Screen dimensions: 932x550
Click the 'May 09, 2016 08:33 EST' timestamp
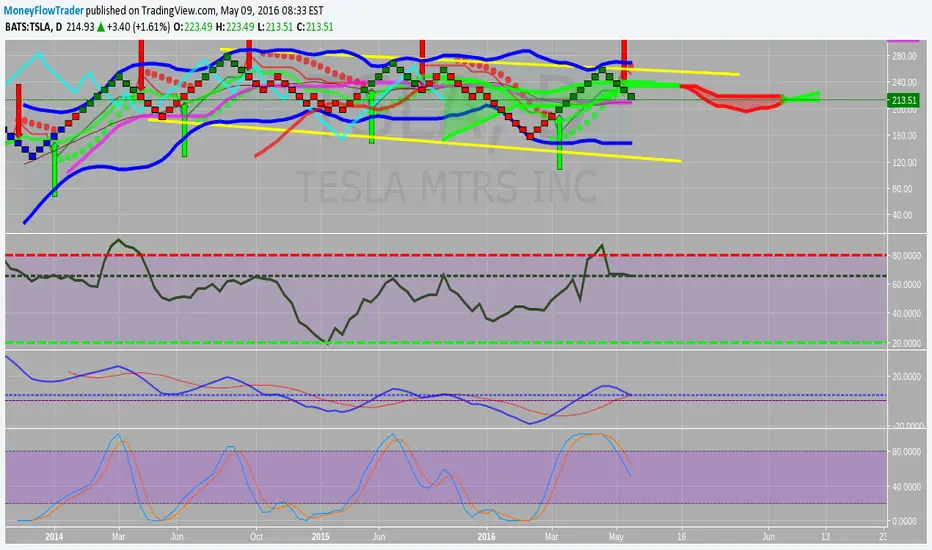click(x=272, y=11)
